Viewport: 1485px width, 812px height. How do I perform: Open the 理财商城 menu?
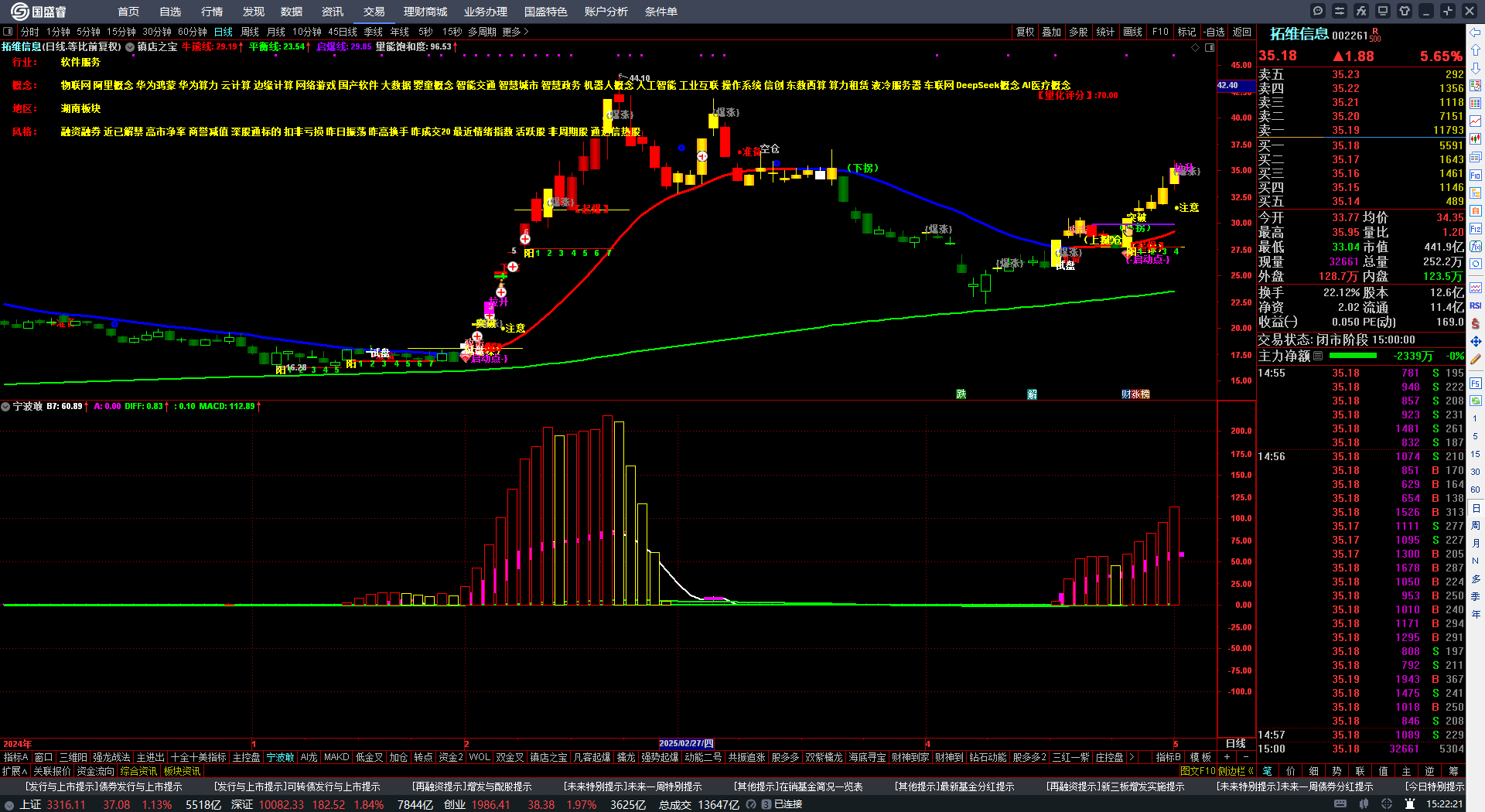point(425,12)
